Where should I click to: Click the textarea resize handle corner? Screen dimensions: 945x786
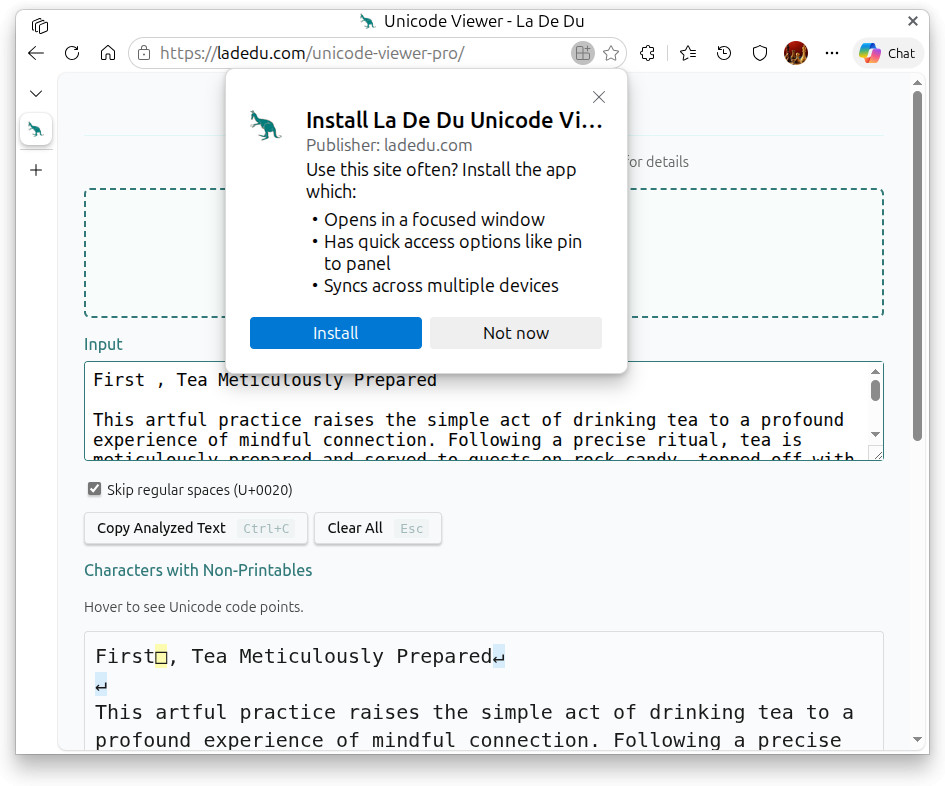[x=877, y=454]
